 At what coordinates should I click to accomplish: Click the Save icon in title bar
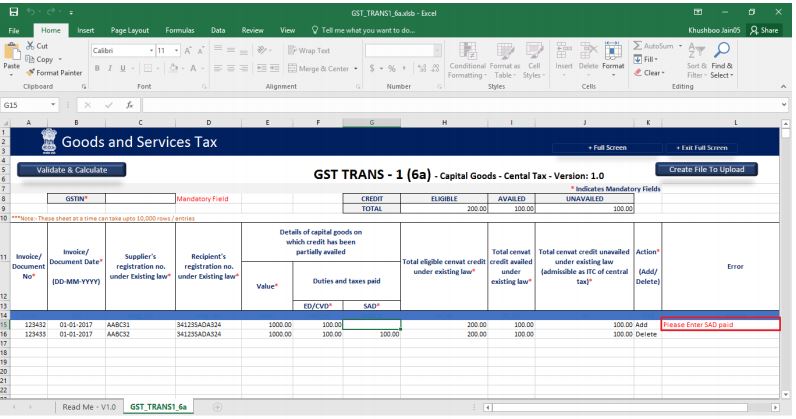pyautogui.click(x=11, y=12)
